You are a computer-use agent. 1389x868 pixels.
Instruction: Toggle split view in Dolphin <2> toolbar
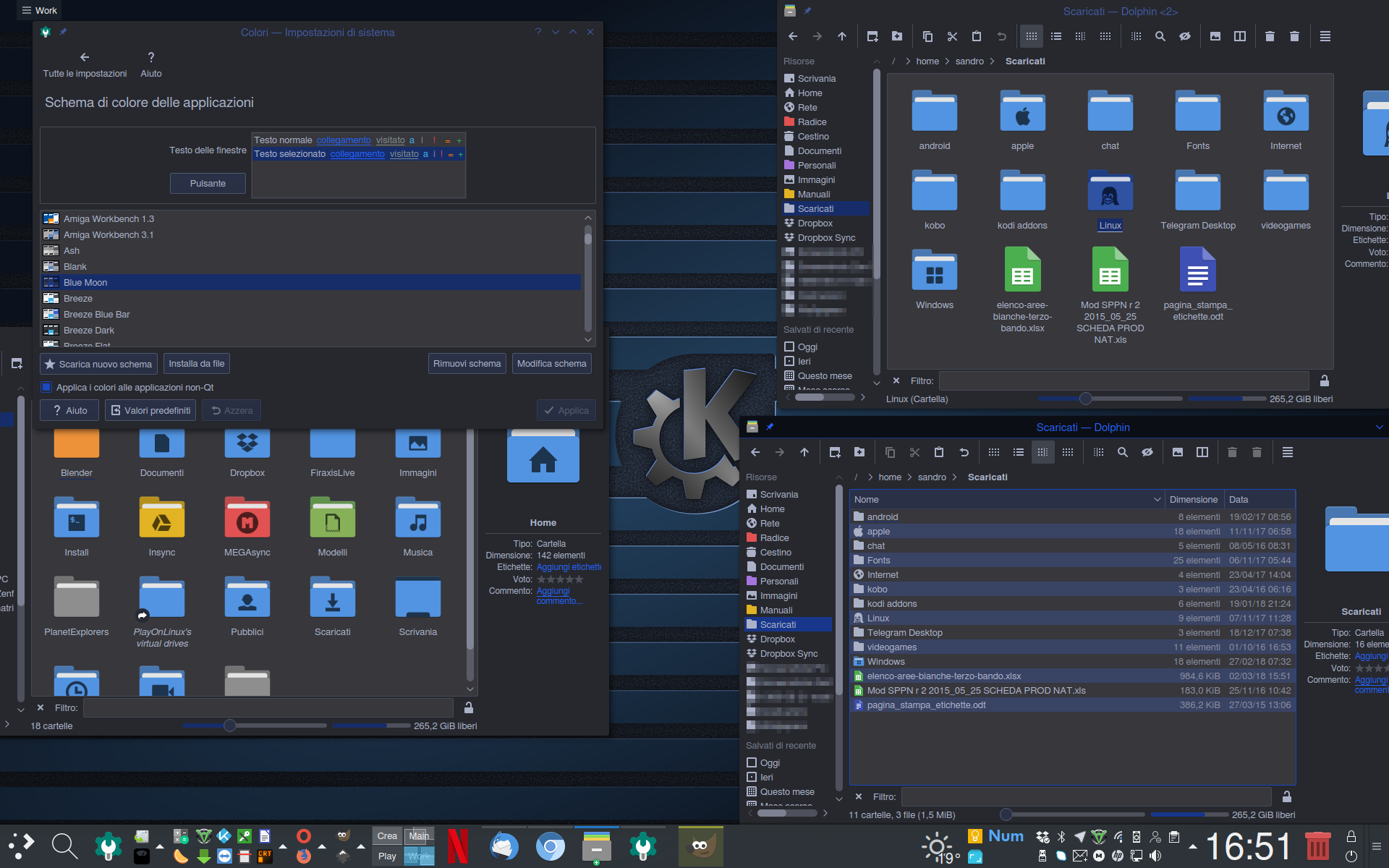[1240, 36]
